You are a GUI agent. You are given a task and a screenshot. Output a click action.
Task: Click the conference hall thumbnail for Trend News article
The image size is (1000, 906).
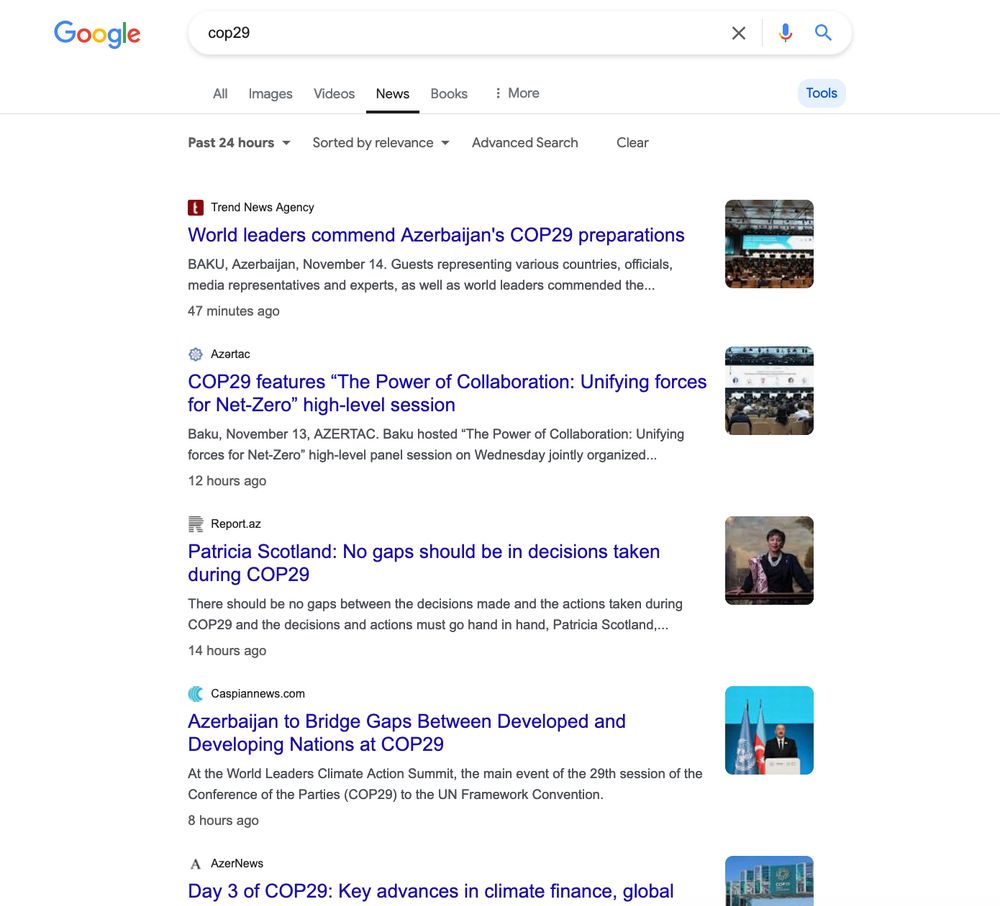[x=769, y=244]
